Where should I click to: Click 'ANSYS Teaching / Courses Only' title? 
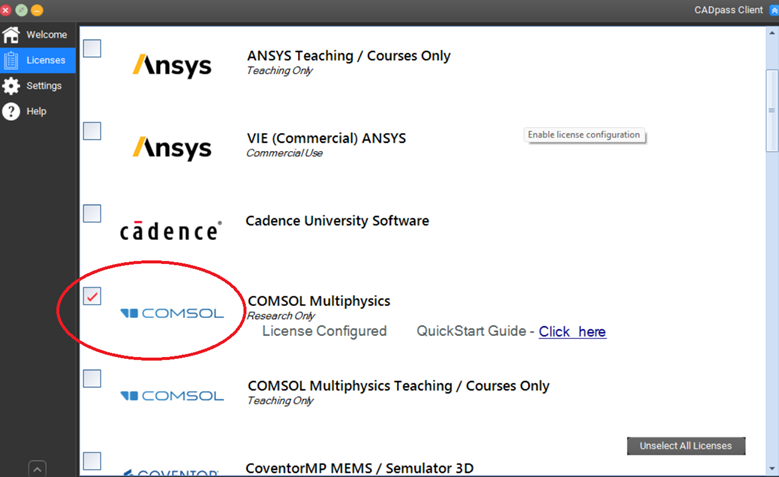click(349, 56)
